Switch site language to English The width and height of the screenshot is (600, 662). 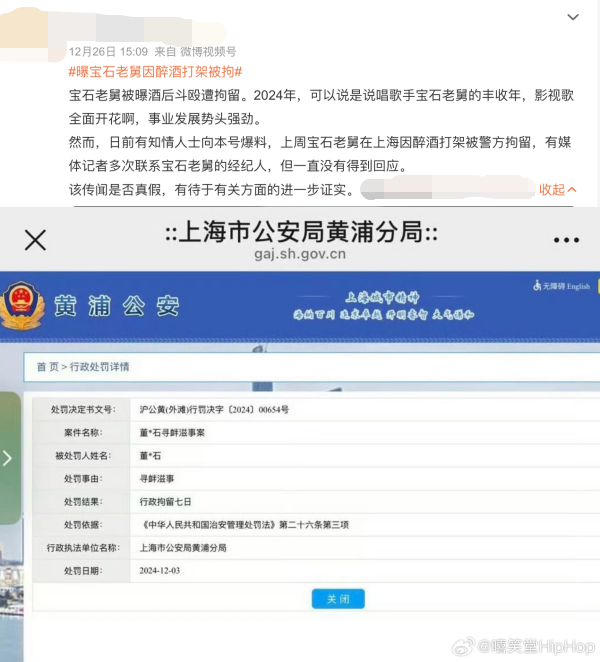578,286
